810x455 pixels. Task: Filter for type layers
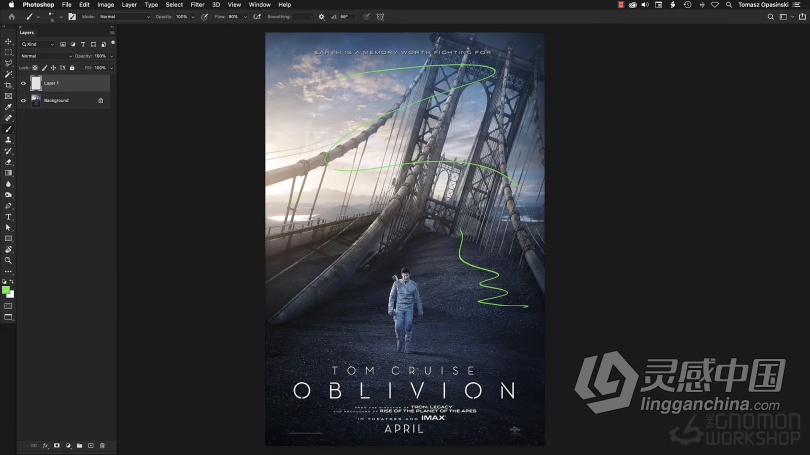(83, 44)
